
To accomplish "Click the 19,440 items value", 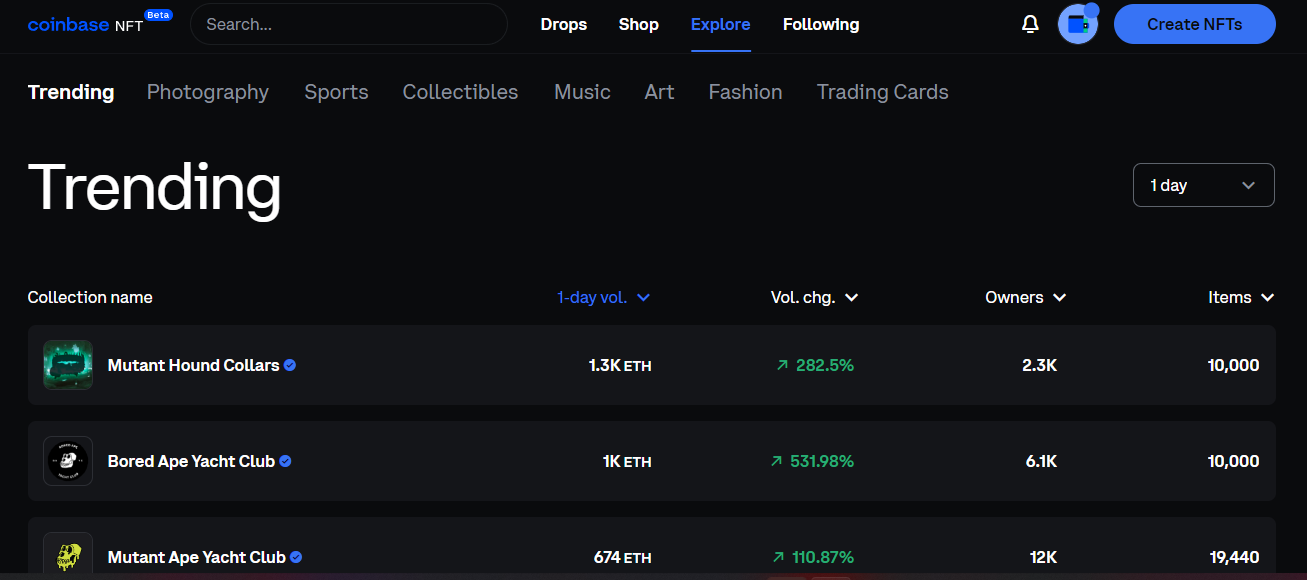I will tap(1234, 558).
